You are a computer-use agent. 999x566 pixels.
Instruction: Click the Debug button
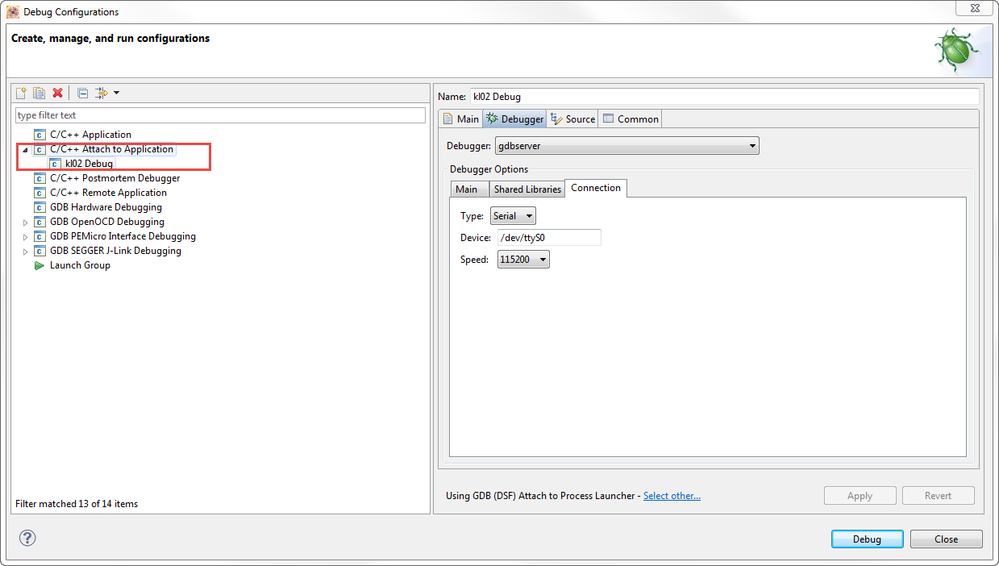click(867, 539)
